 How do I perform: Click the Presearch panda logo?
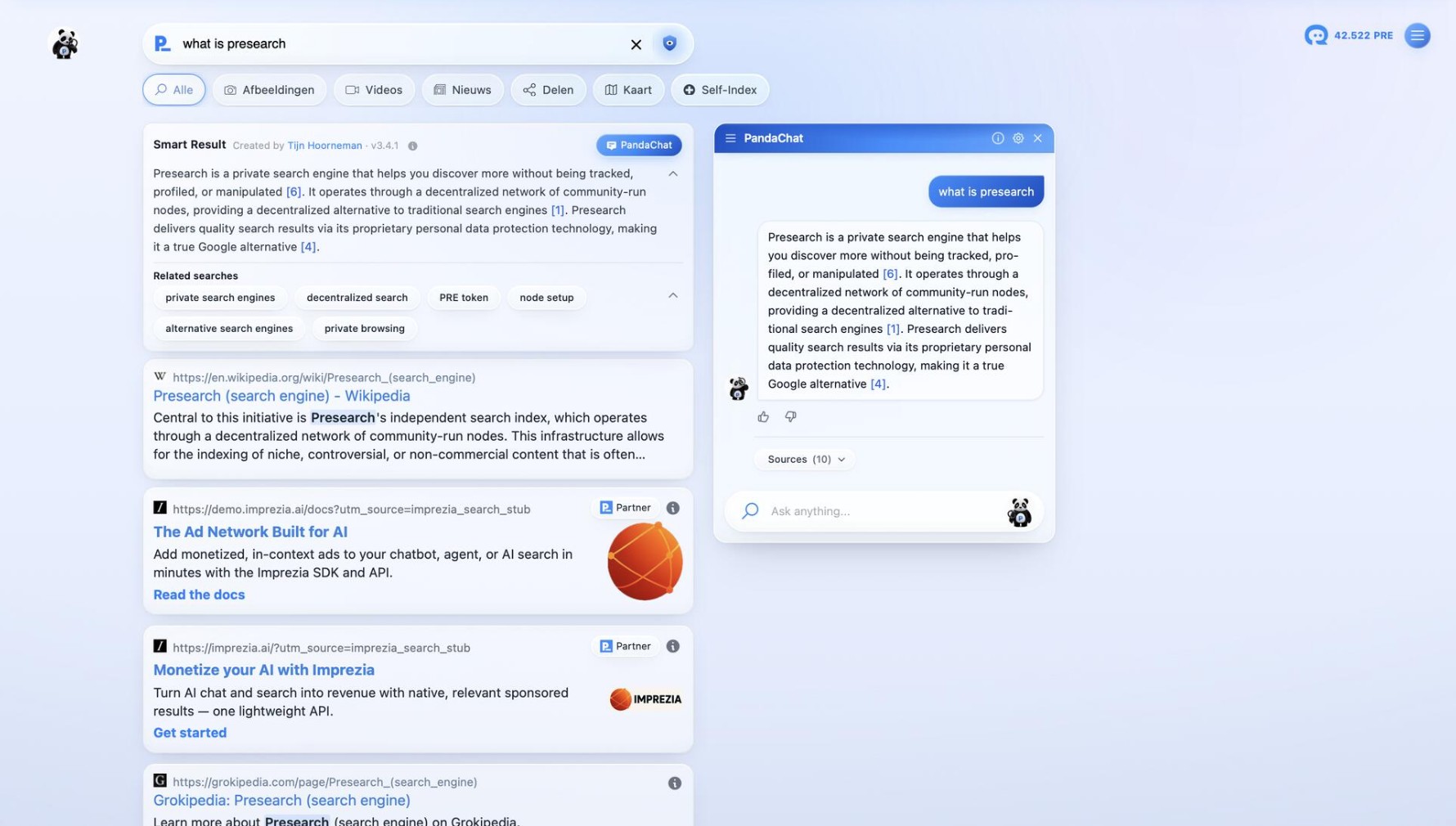pos(65,44)
